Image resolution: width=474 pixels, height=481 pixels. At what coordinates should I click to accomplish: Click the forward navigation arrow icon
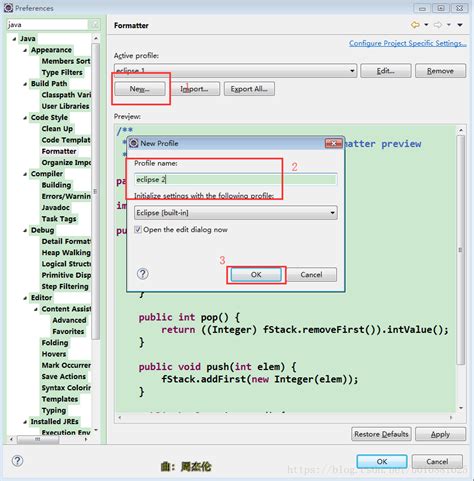(438, 25)
